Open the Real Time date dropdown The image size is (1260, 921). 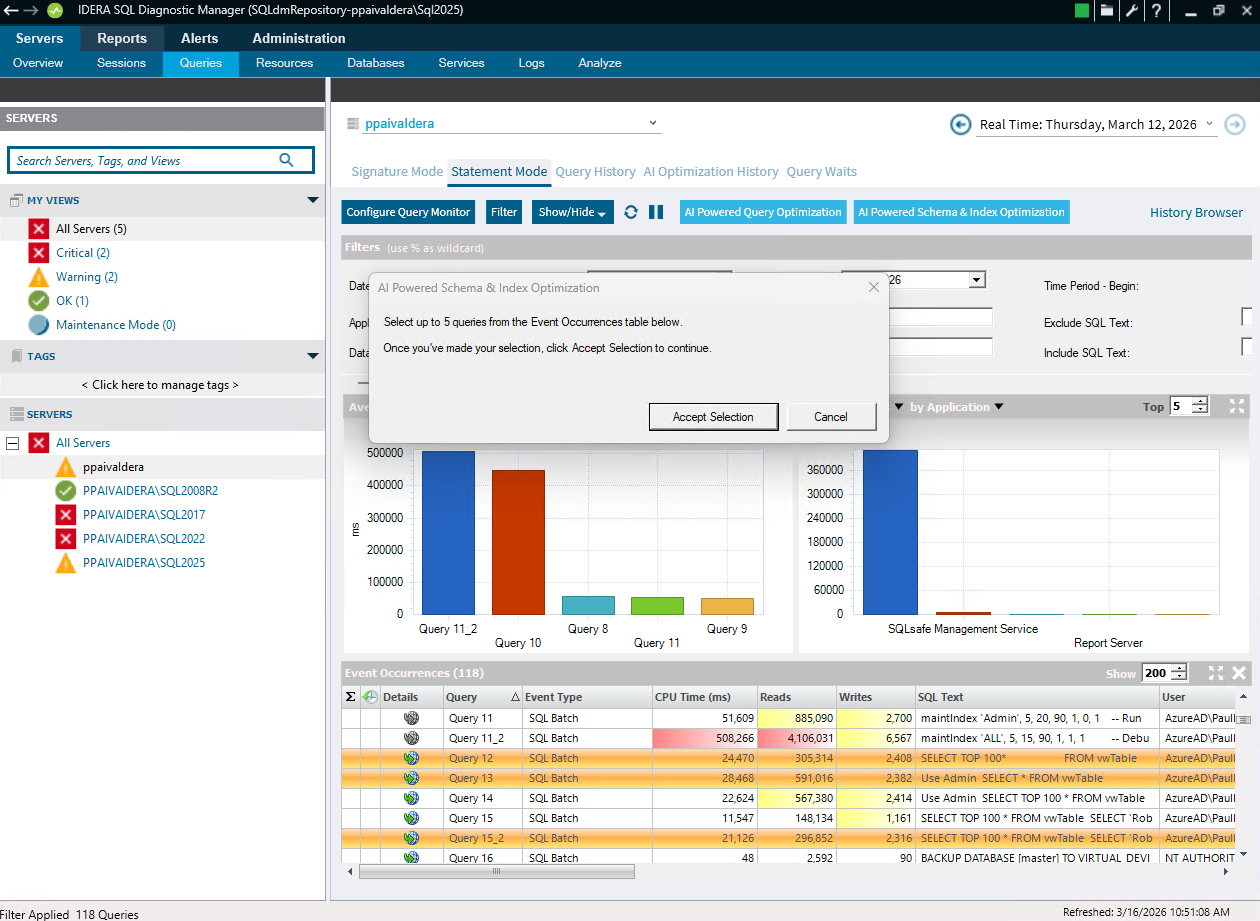coord(1210,124)
